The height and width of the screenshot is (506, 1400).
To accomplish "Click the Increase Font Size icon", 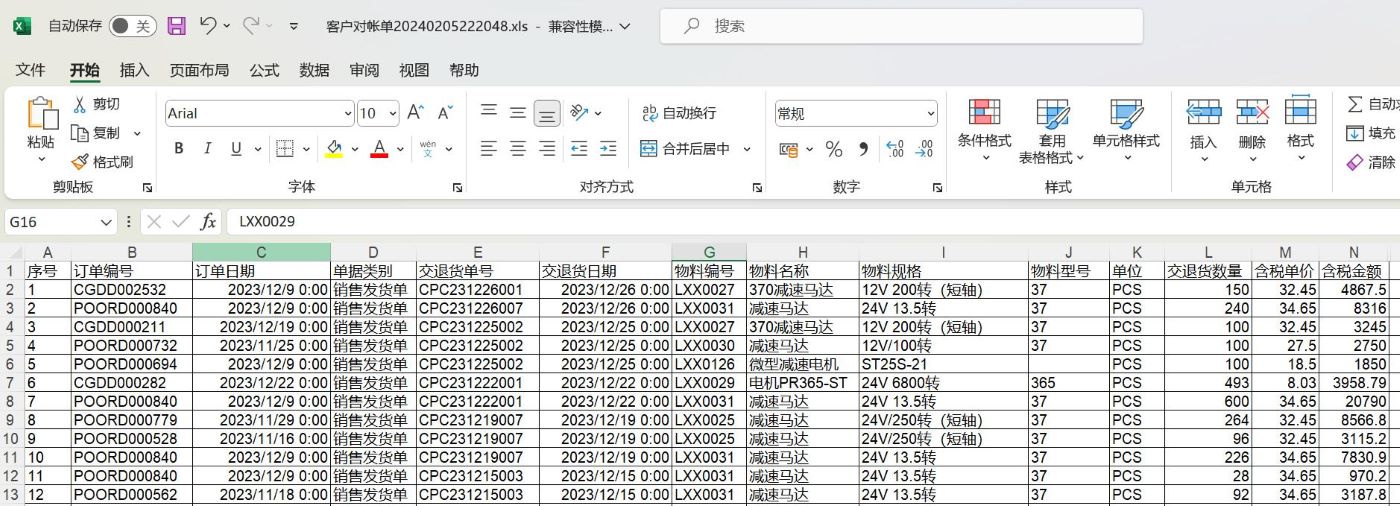I will tap(415, 113).
